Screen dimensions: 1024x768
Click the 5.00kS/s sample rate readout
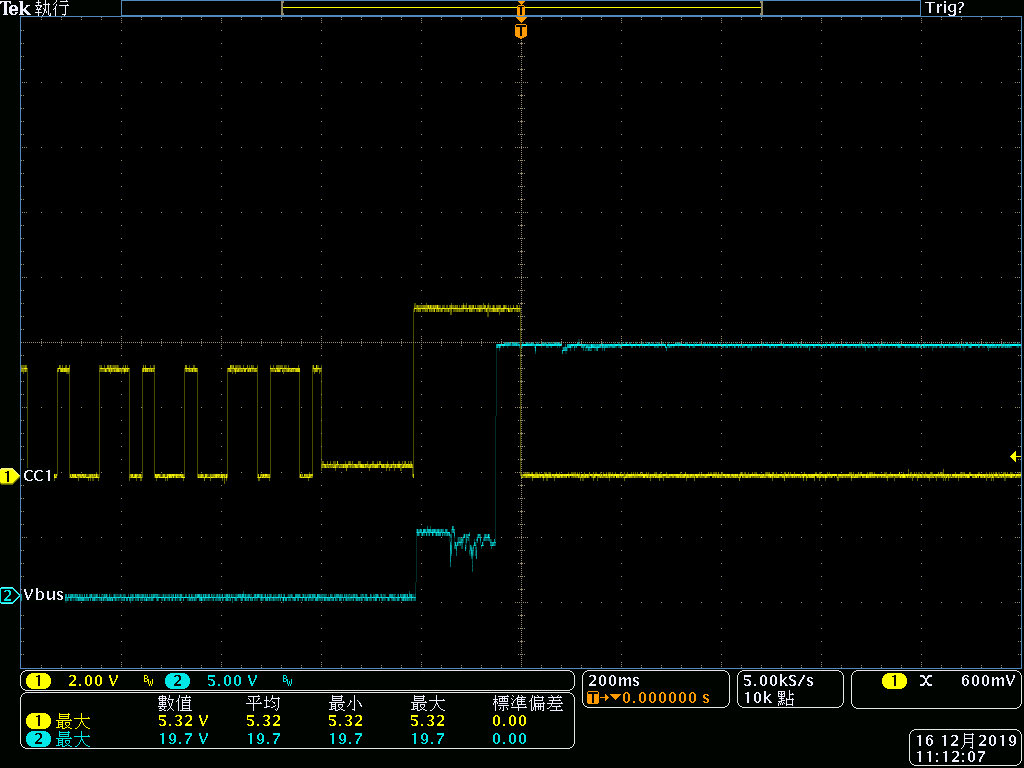[778, 680]
